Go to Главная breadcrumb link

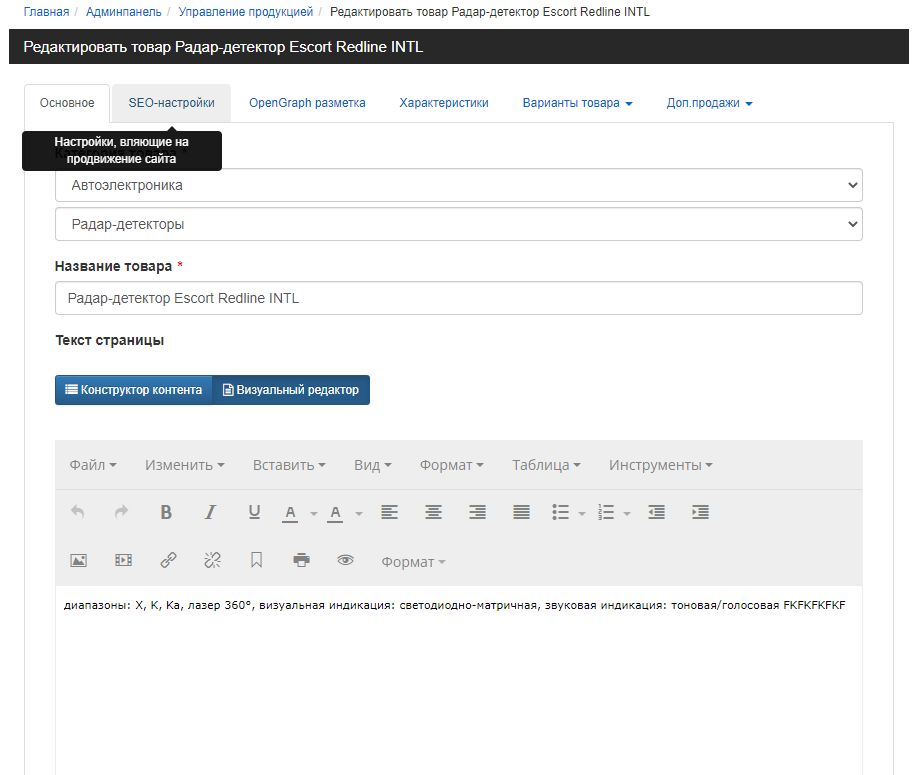point(46,12)
